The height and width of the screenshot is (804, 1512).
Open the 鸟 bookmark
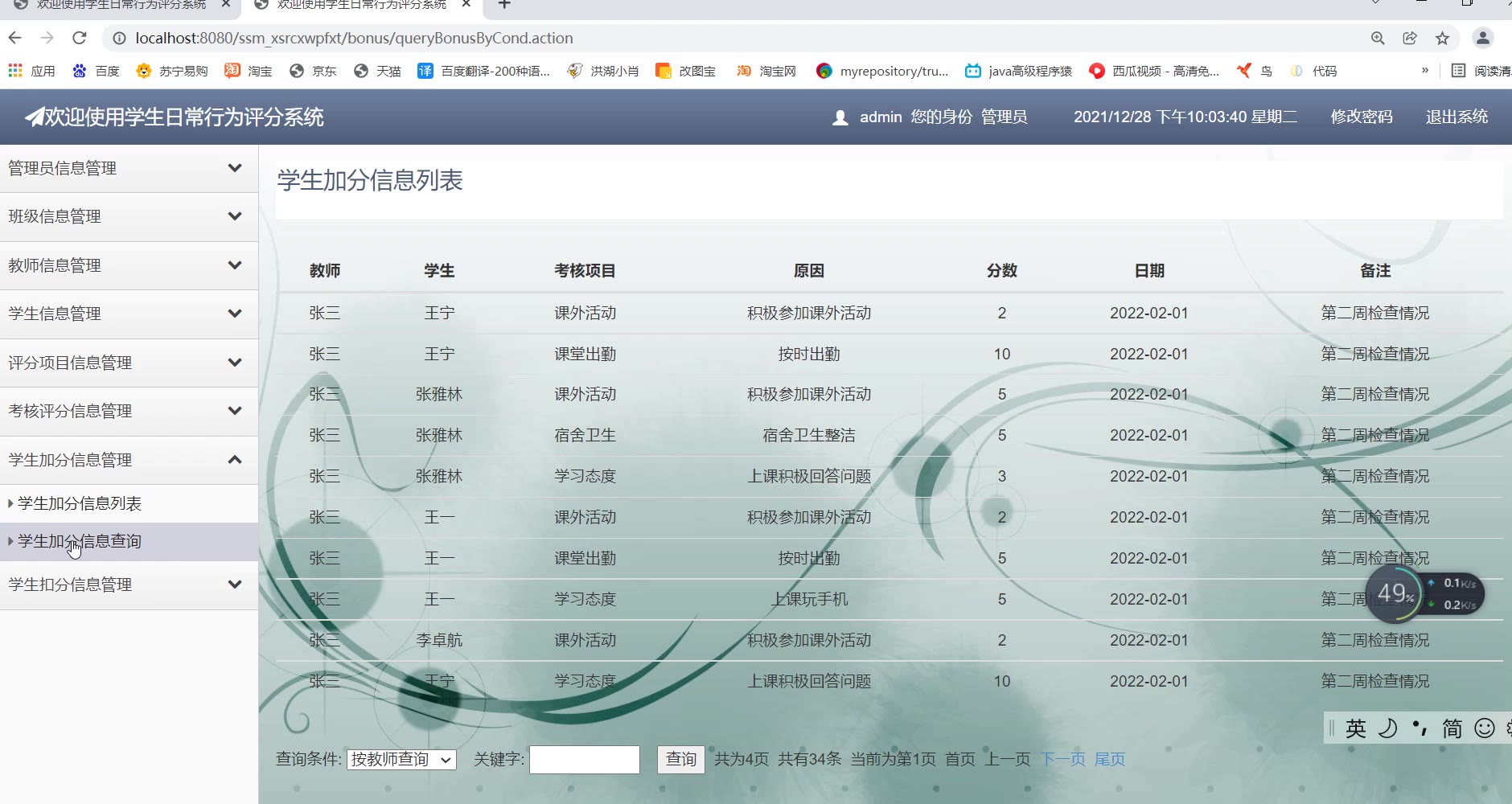pos(1255,71)
